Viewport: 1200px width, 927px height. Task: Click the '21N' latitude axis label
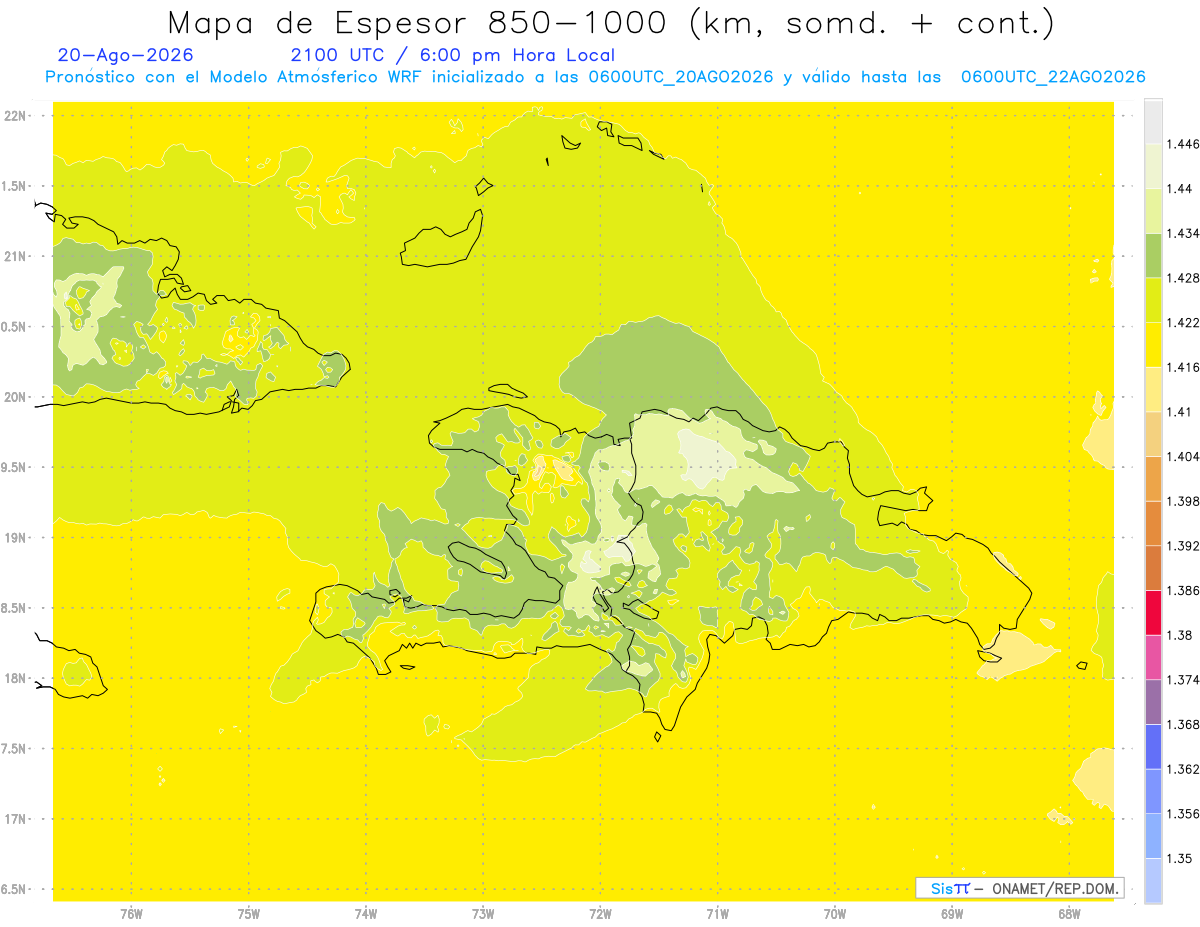(x=16, y=257)
